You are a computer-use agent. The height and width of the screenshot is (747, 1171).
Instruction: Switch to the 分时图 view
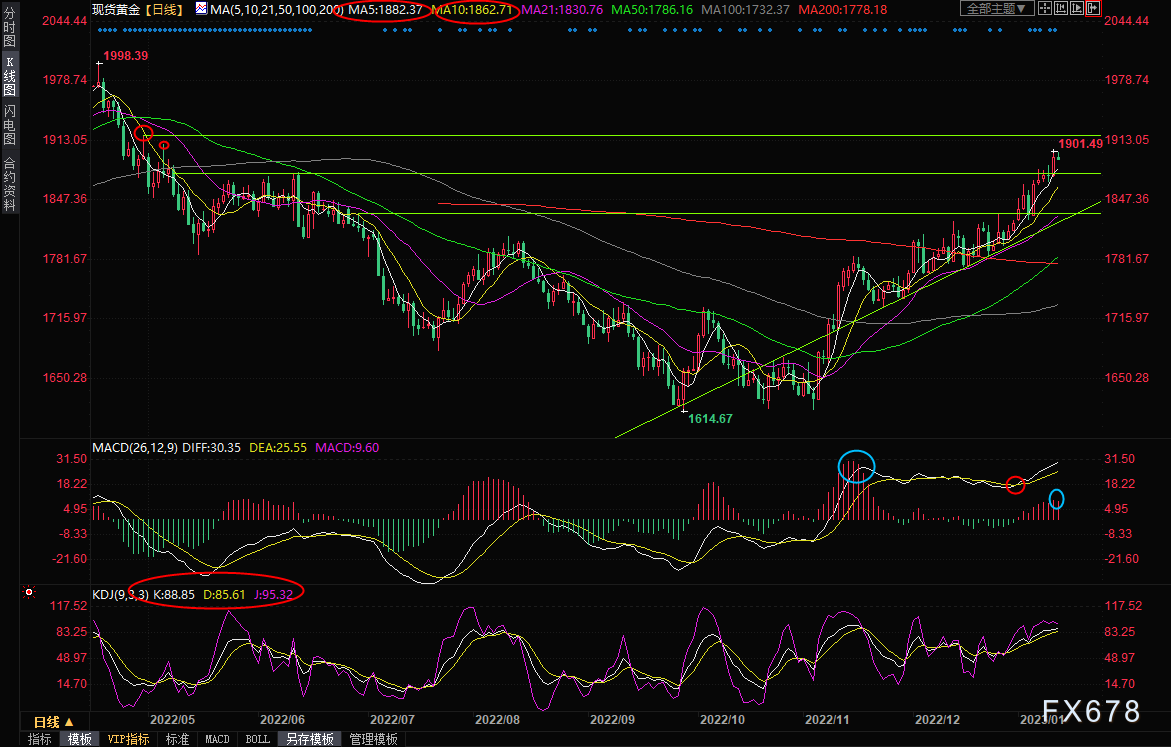[x=10, y=28]
